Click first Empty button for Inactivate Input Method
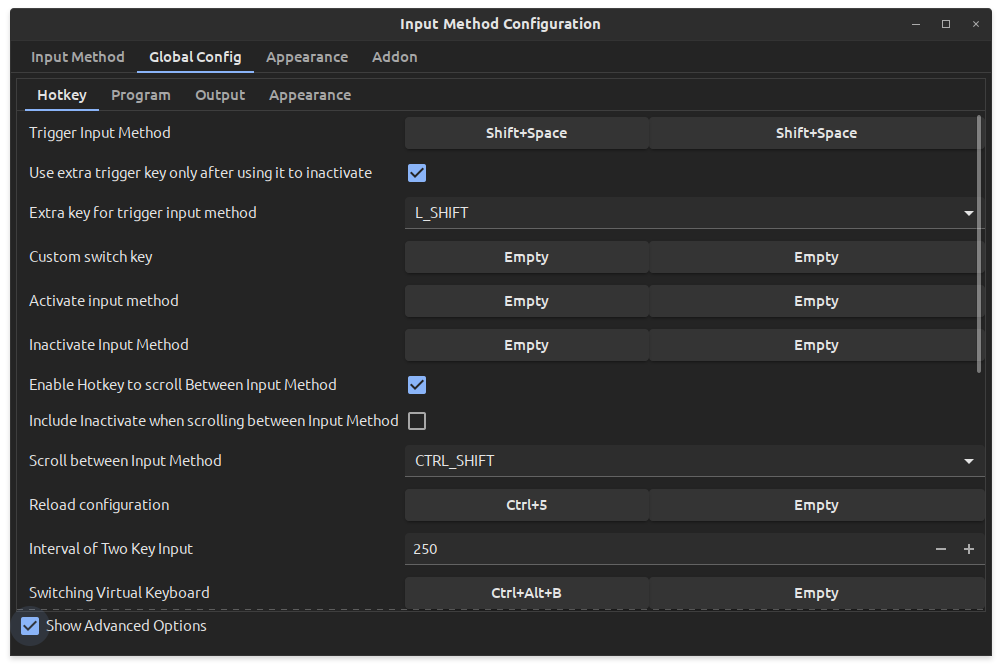The image size is (1002, 667). coord(527,345)
